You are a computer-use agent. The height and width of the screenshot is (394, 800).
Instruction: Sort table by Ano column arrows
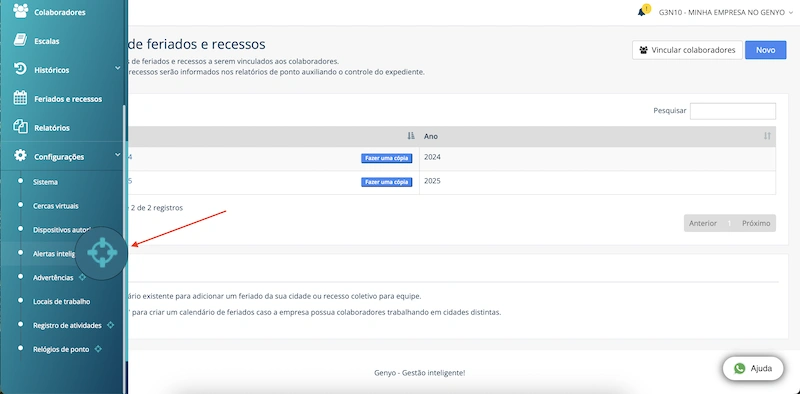[x=767, y=136]
